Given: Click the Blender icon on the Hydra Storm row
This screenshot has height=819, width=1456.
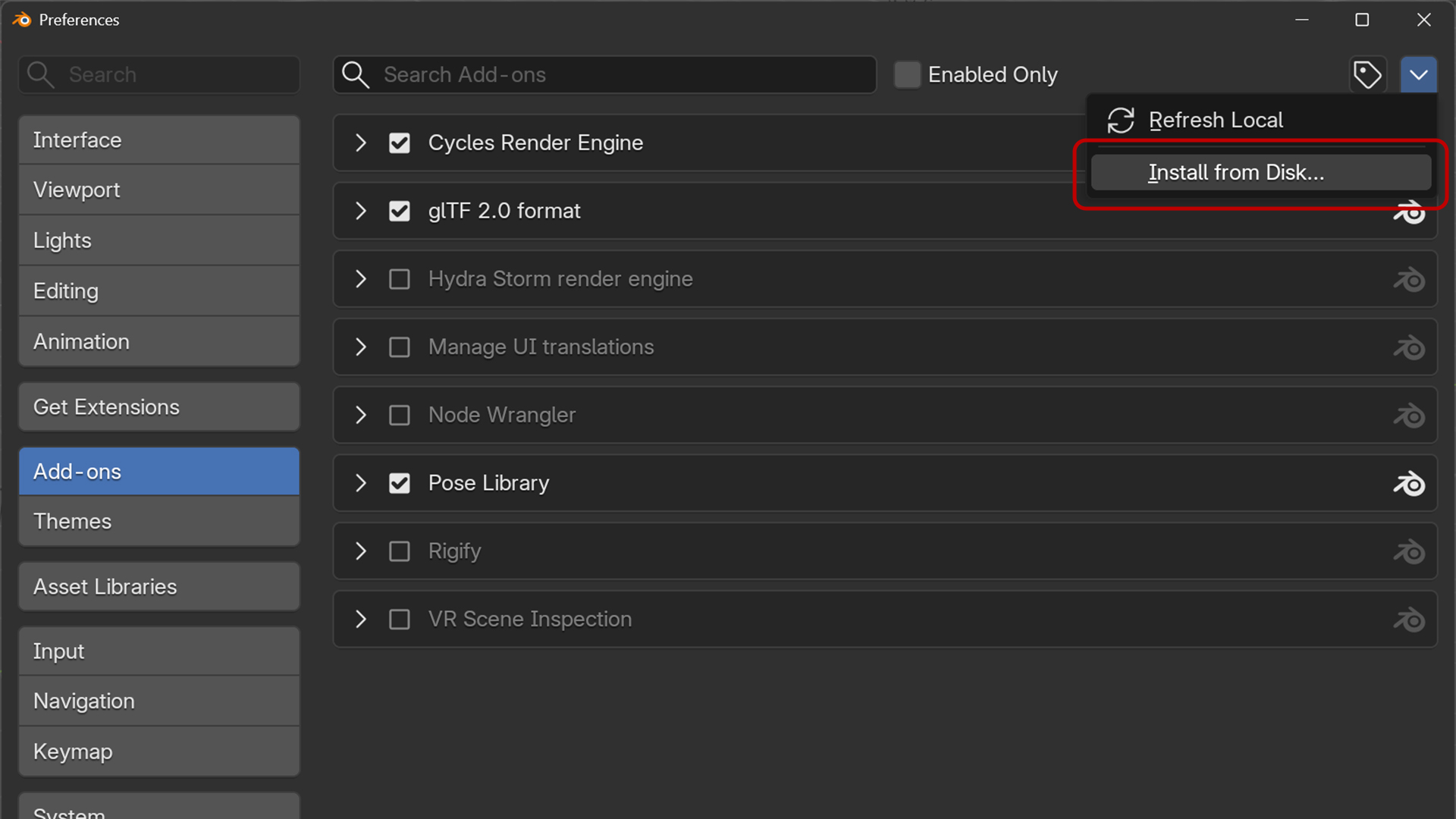Looking at the screenshot, I should 1409,279.
